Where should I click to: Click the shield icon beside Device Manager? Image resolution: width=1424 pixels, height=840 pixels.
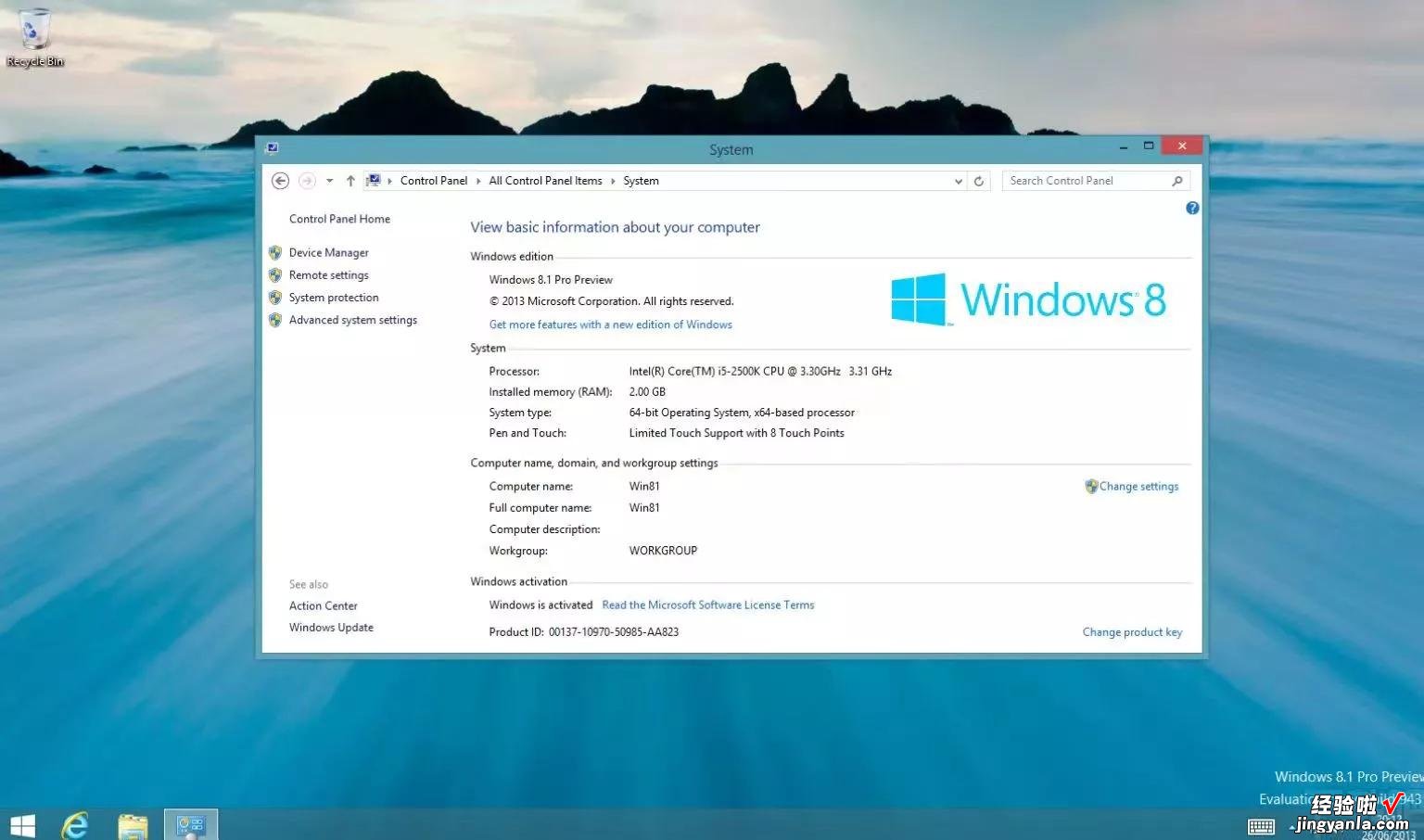(275, 252)
